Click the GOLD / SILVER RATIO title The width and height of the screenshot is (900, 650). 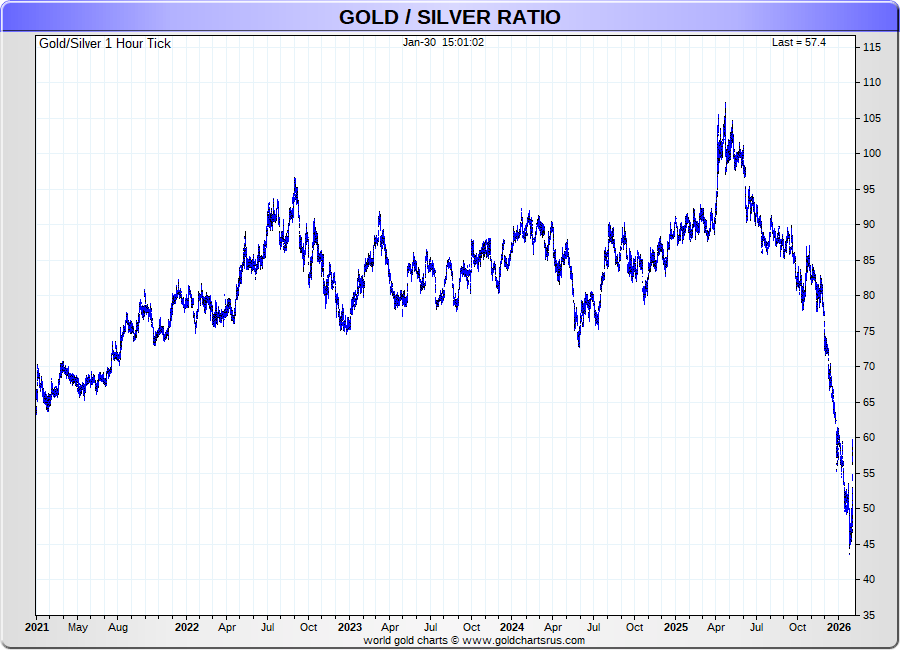click(449, 17)
